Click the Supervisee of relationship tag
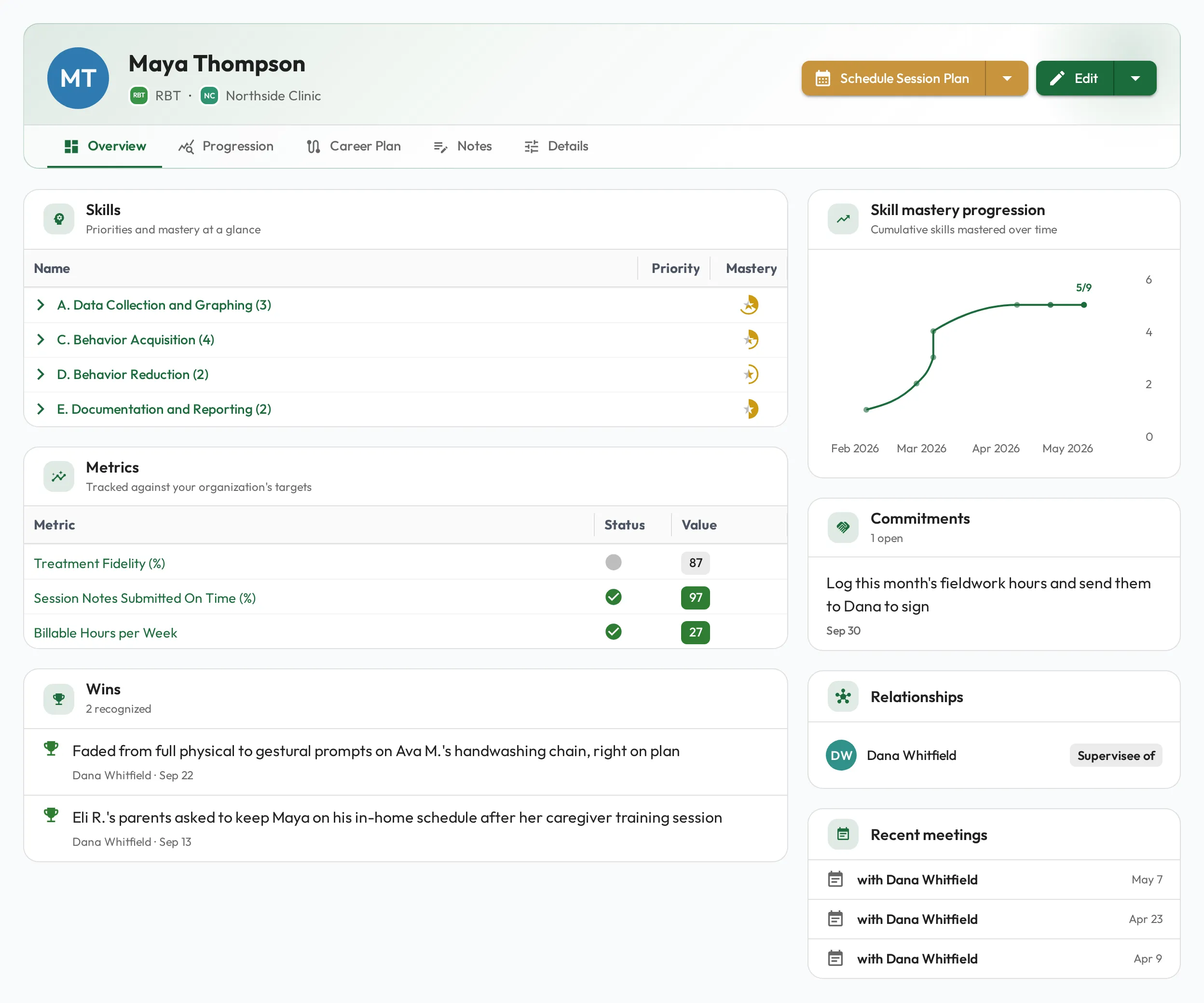Screen dimensions: 1204x1003 (1116, 756)
